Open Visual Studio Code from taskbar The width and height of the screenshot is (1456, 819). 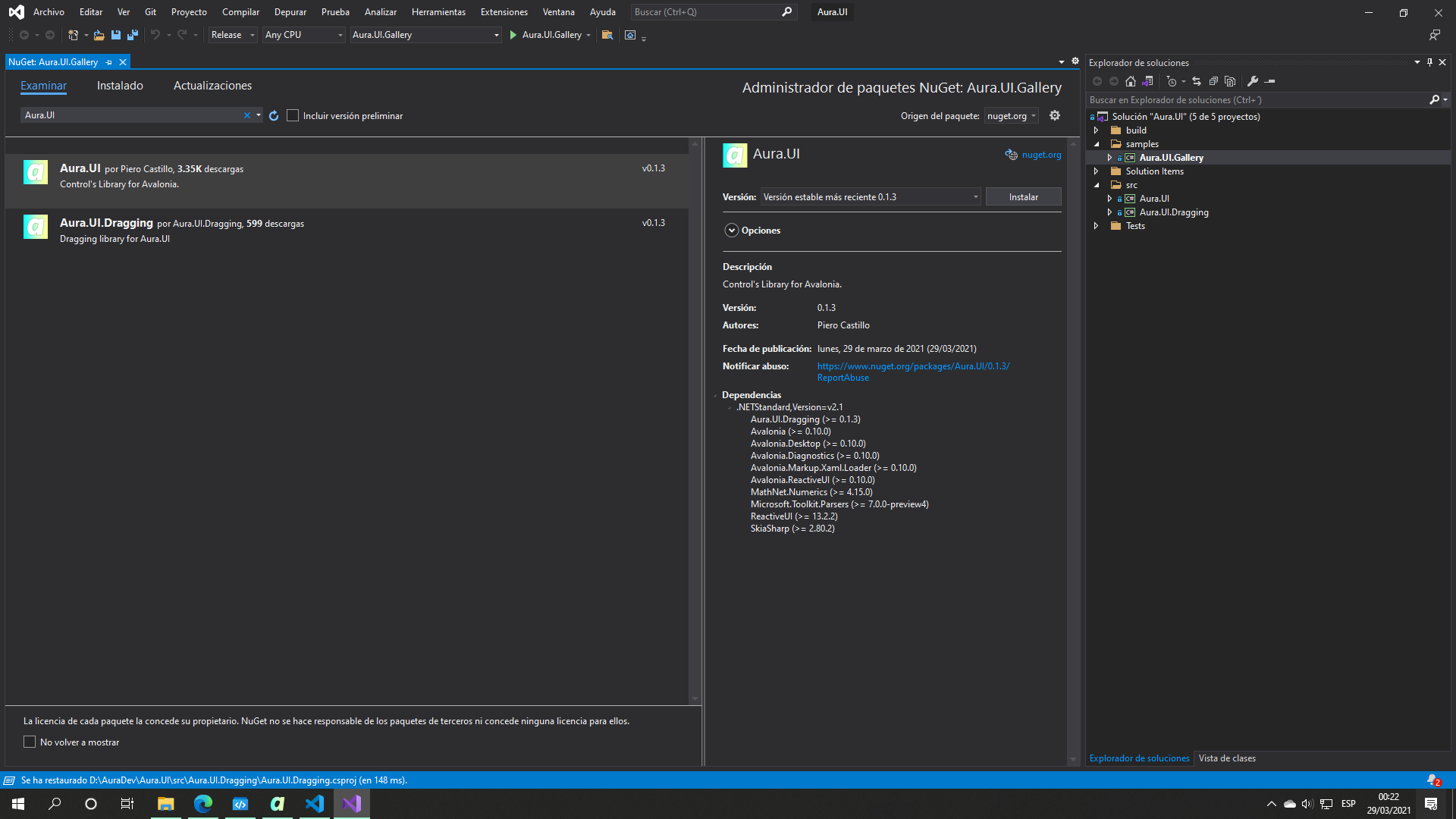tap(314, 804)
